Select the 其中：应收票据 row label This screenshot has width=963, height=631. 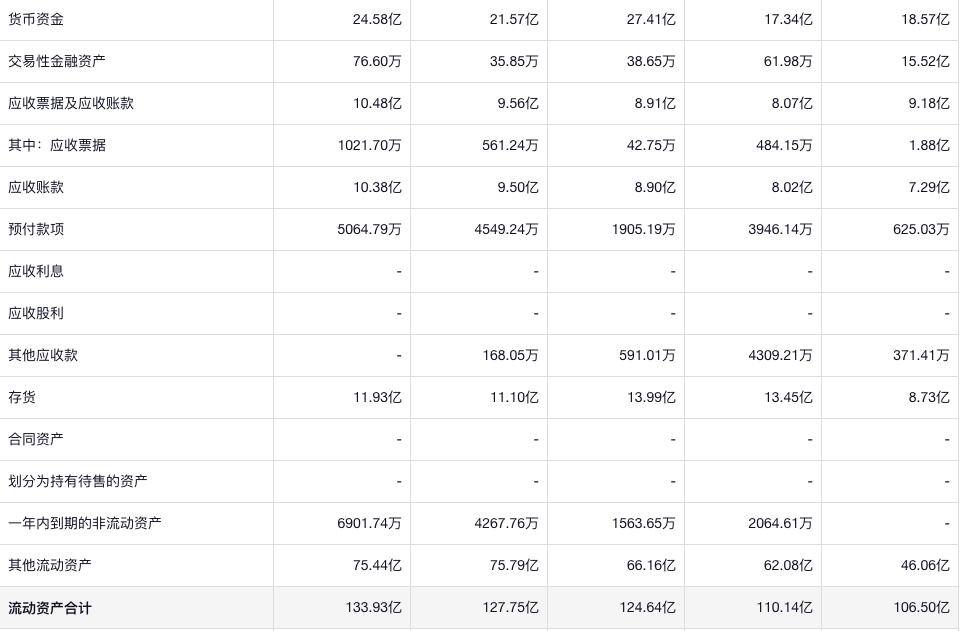pyautogui.click(x=57, y=145)
